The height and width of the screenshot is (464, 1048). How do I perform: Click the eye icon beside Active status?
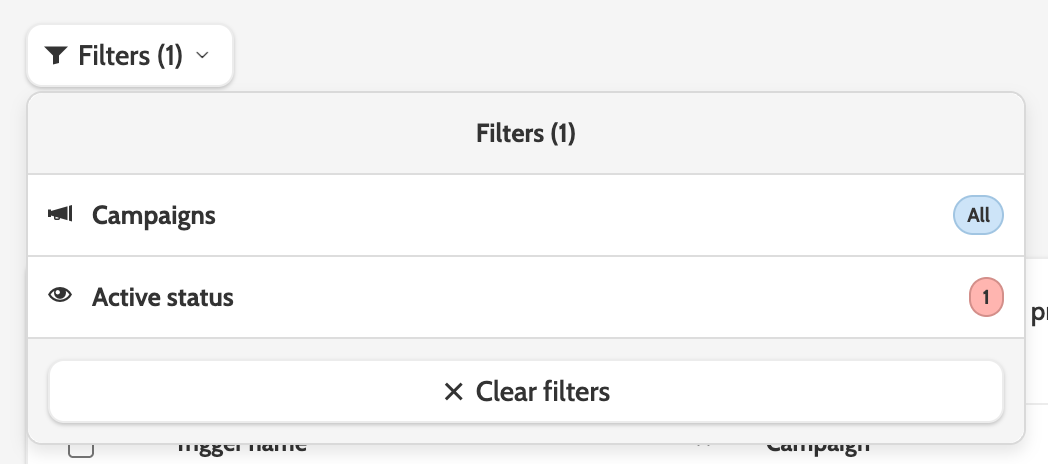coord(60,297)
